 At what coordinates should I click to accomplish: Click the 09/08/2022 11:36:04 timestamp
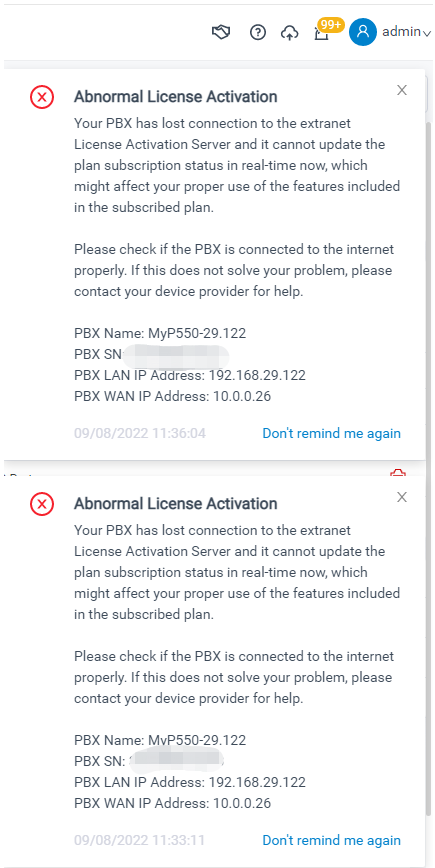point(140,433)
